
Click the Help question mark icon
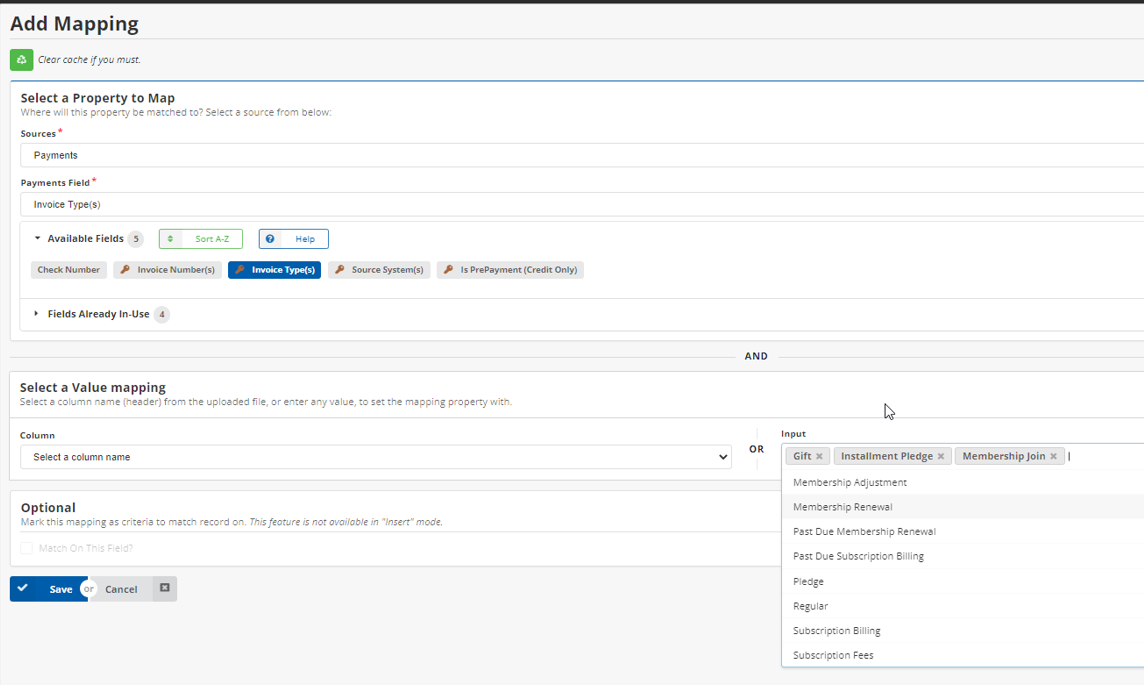[270, 240]
